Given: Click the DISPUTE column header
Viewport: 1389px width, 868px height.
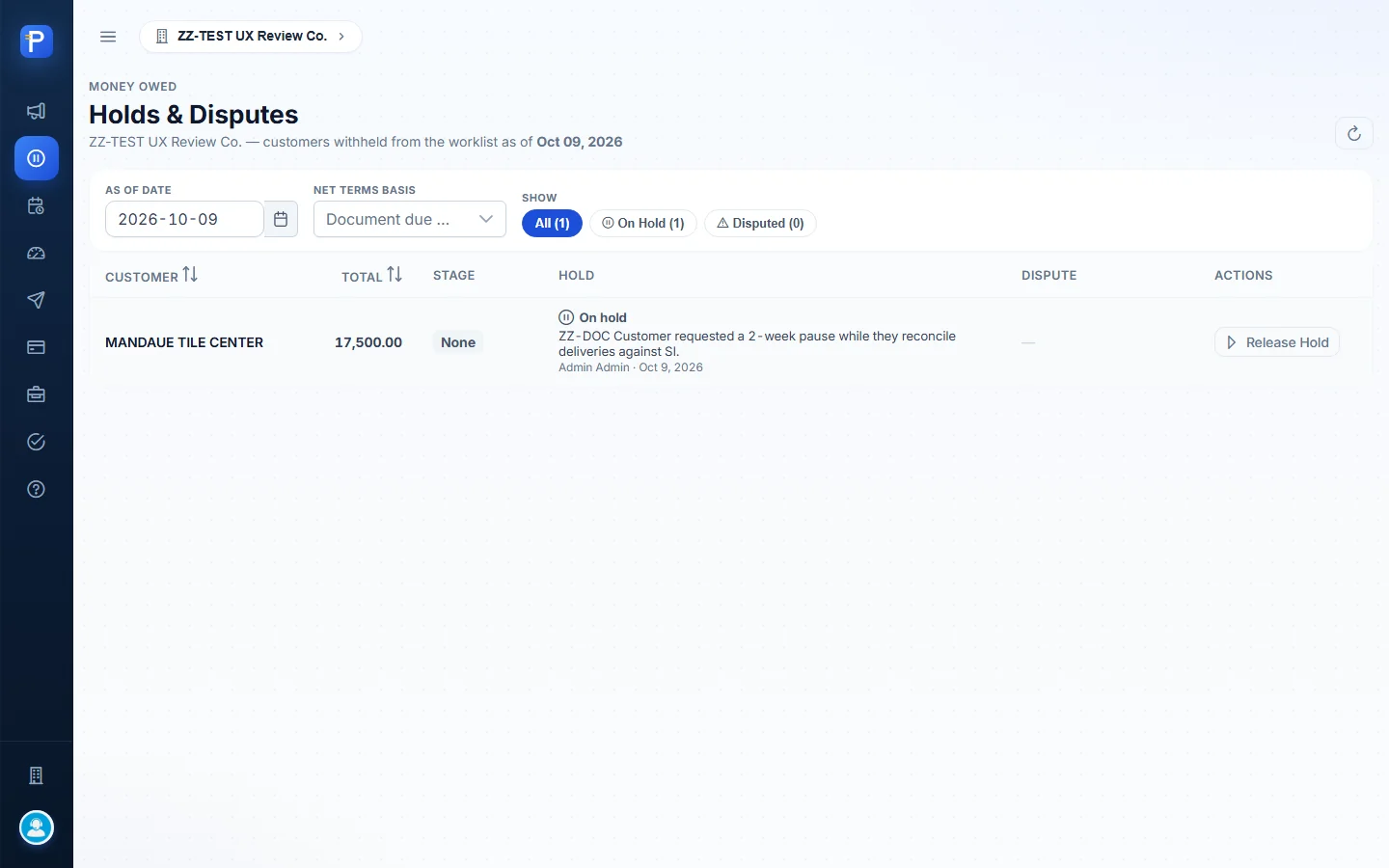Looking at the screenshot, I should click(1049, 275).
